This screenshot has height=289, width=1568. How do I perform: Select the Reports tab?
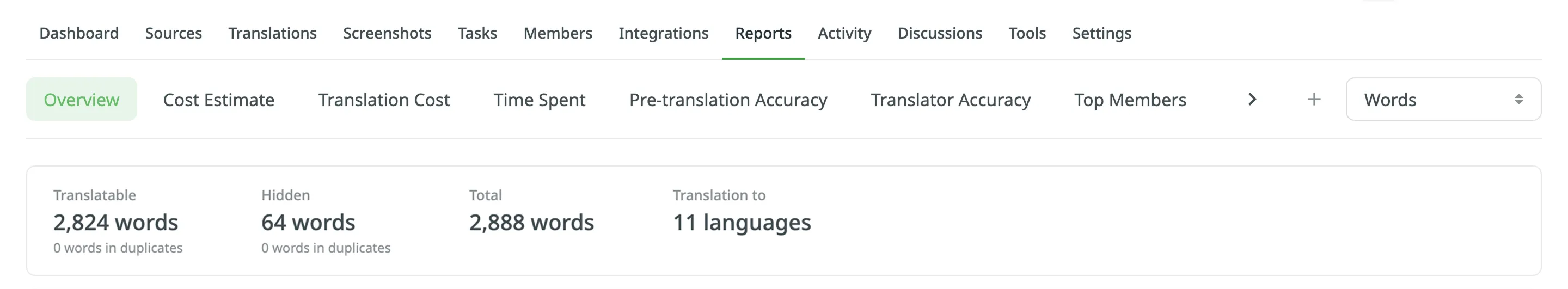click(x=763, y=33)
